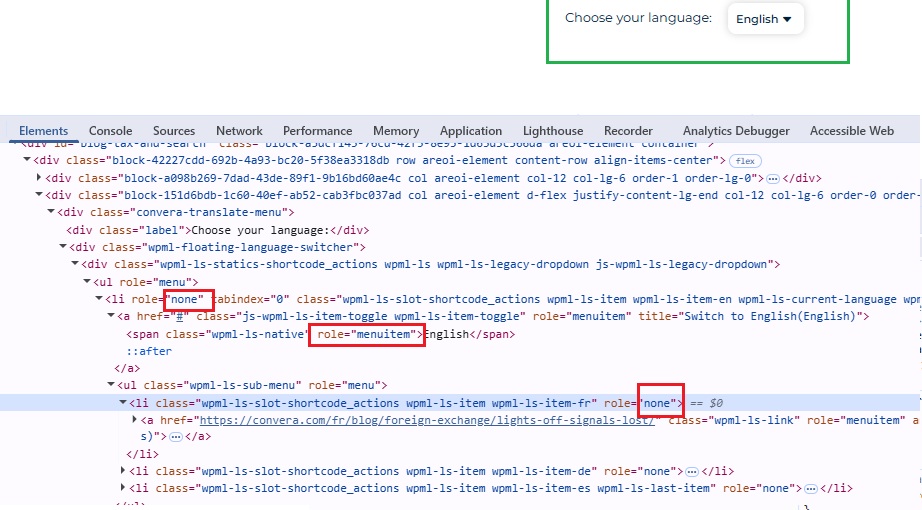Click ellipsis in block-a098b269 div row
Screen dimensions: 922x510
click(x=773, y=178)
